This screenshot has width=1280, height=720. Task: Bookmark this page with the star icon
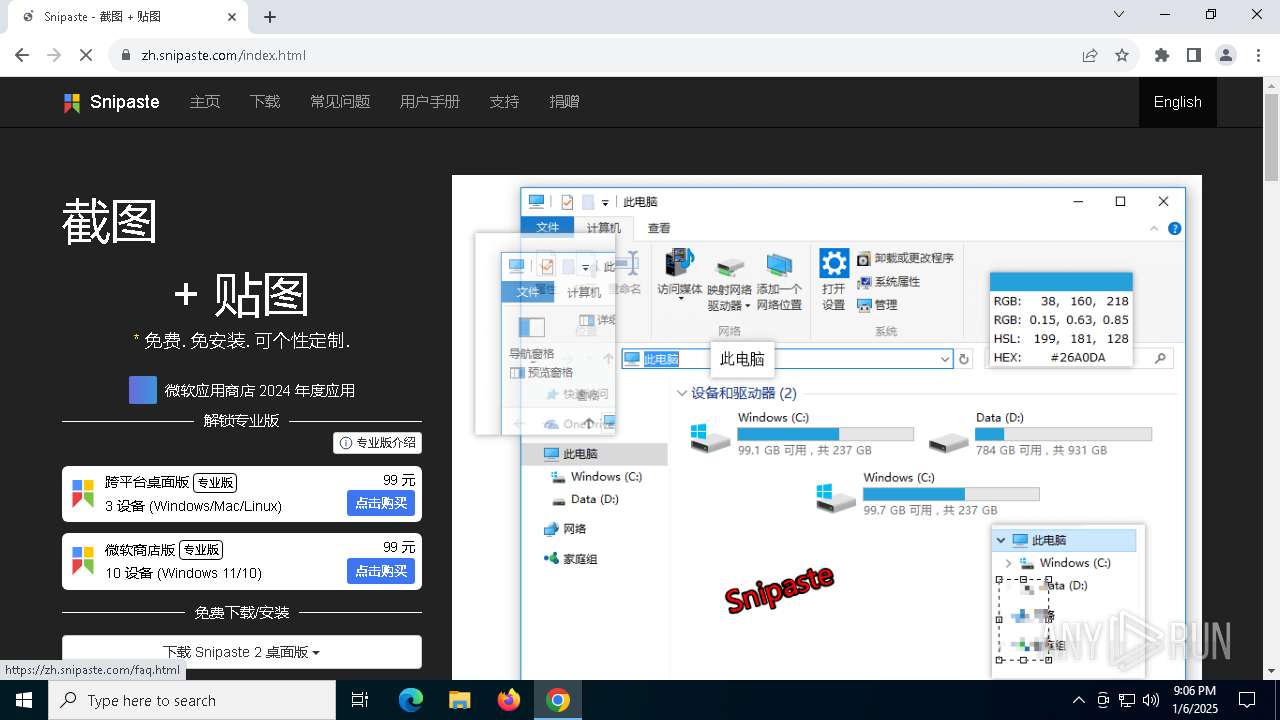point(1122,55)
